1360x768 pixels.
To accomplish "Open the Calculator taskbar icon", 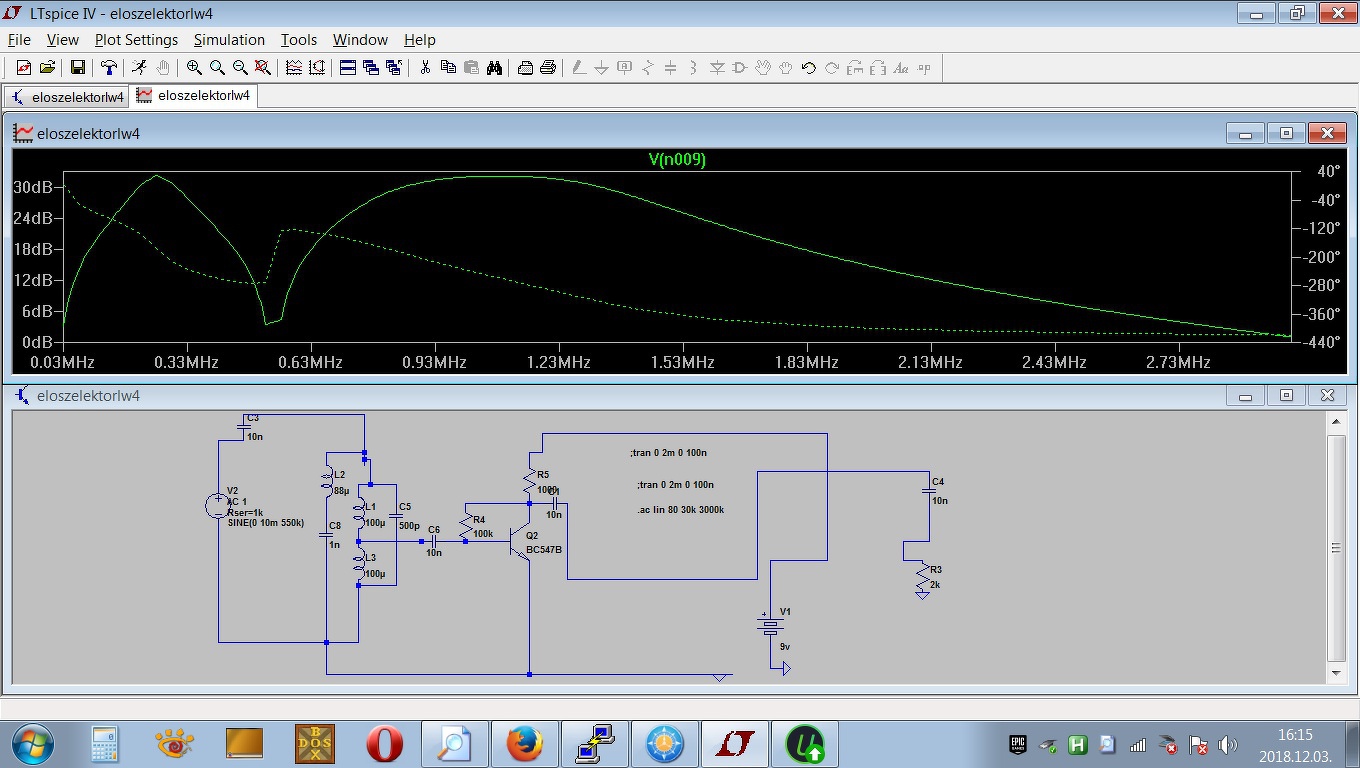I will (105, 744).
